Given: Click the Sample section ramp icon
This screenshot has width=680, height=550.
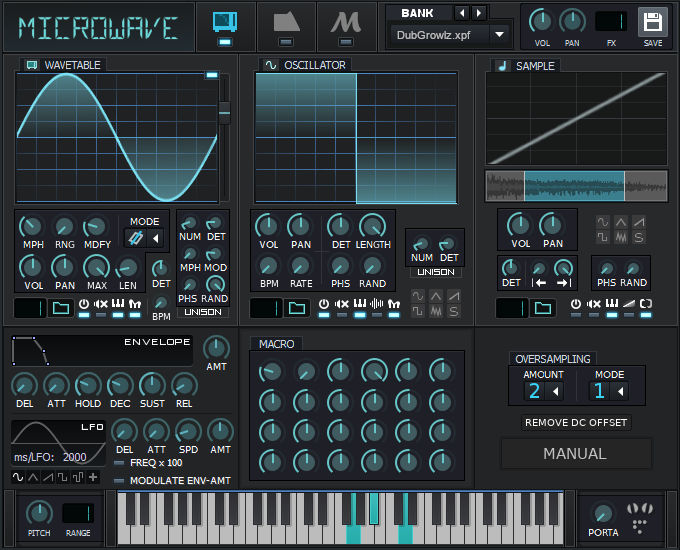Looking at the screenshot, I should click(x=629, y=304).
